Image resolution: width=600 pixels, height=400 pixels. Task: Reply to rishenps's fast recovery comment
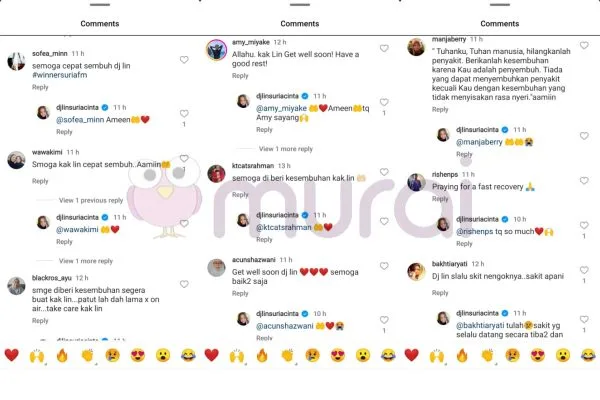point(440,199)
